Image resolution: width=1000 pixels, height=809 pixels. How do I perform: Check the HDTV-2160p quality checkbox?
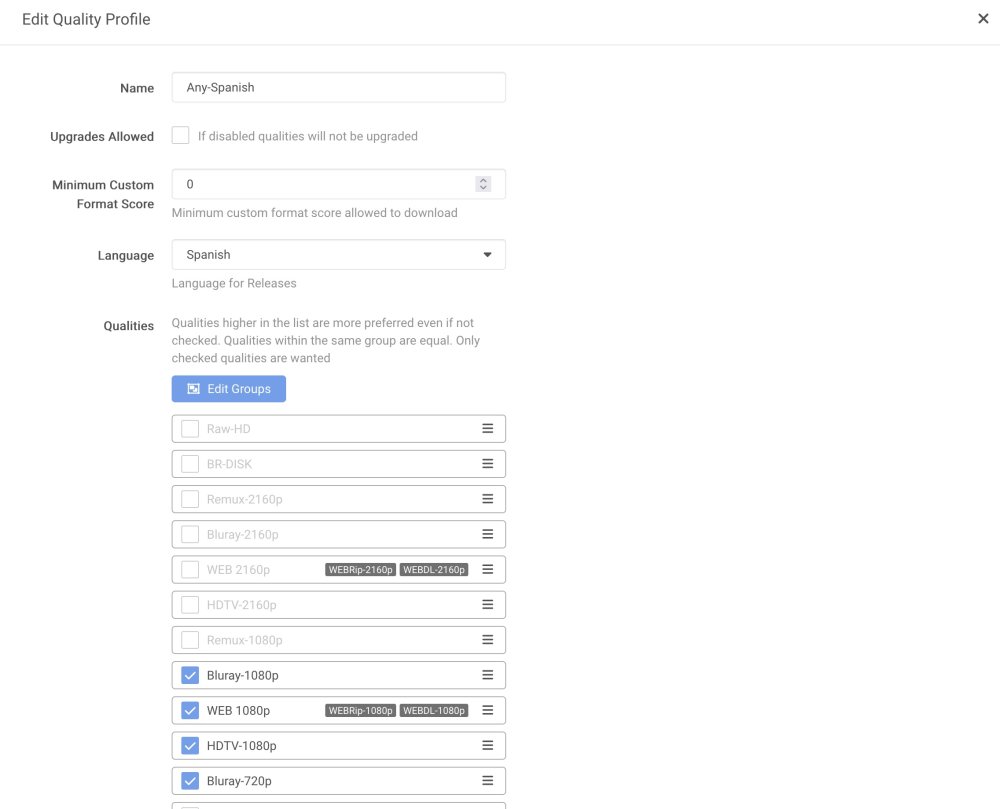190,604
